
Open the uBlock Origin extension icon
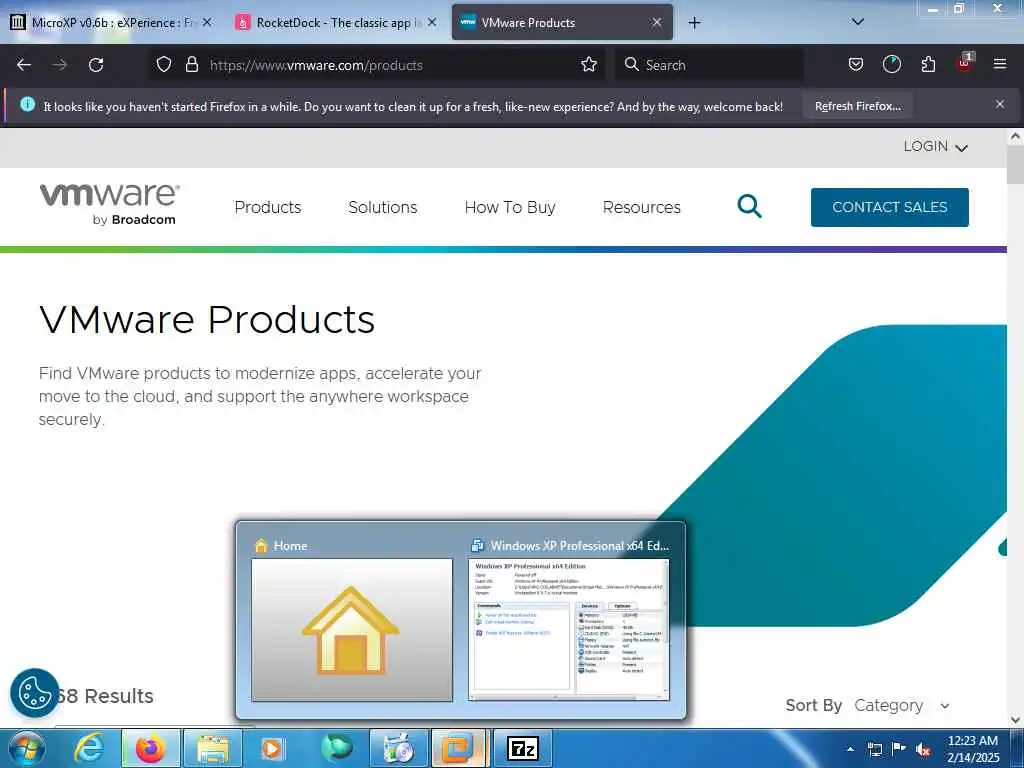click(x=965, y=63)
